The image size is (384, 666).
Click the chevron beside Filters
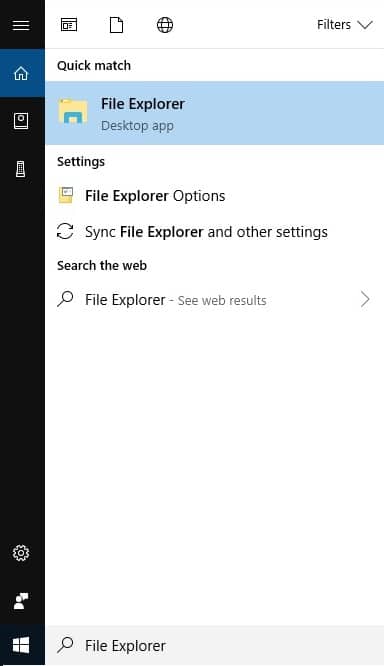tap(365, 25)
